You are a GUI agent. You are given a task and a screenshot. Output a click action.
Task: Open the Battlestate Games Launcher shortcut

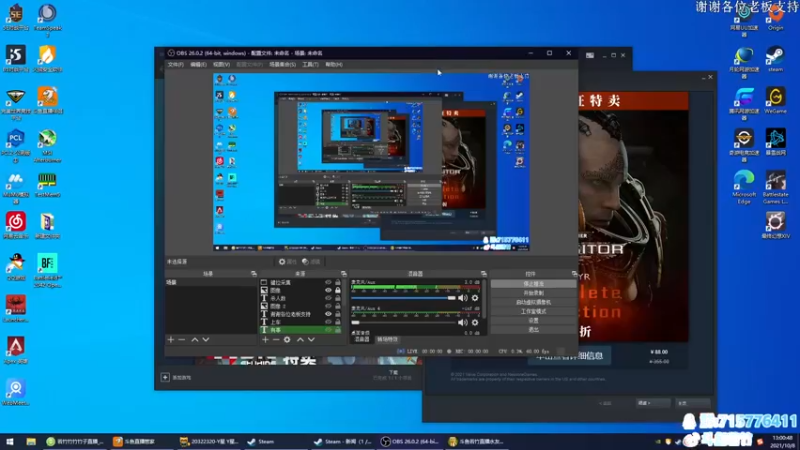(x=775, y=187)
